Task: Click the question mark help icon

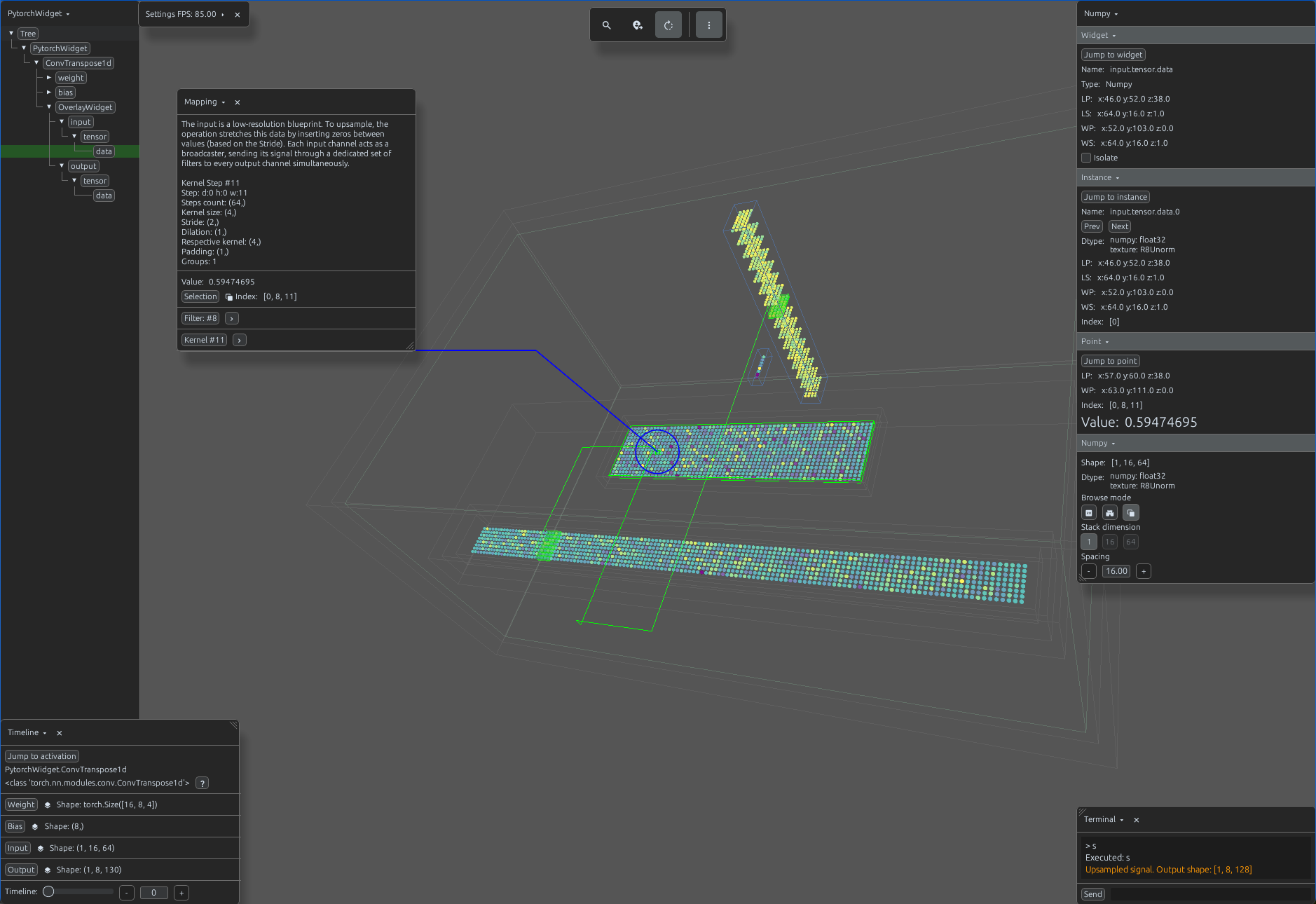Action: (202, 783)
